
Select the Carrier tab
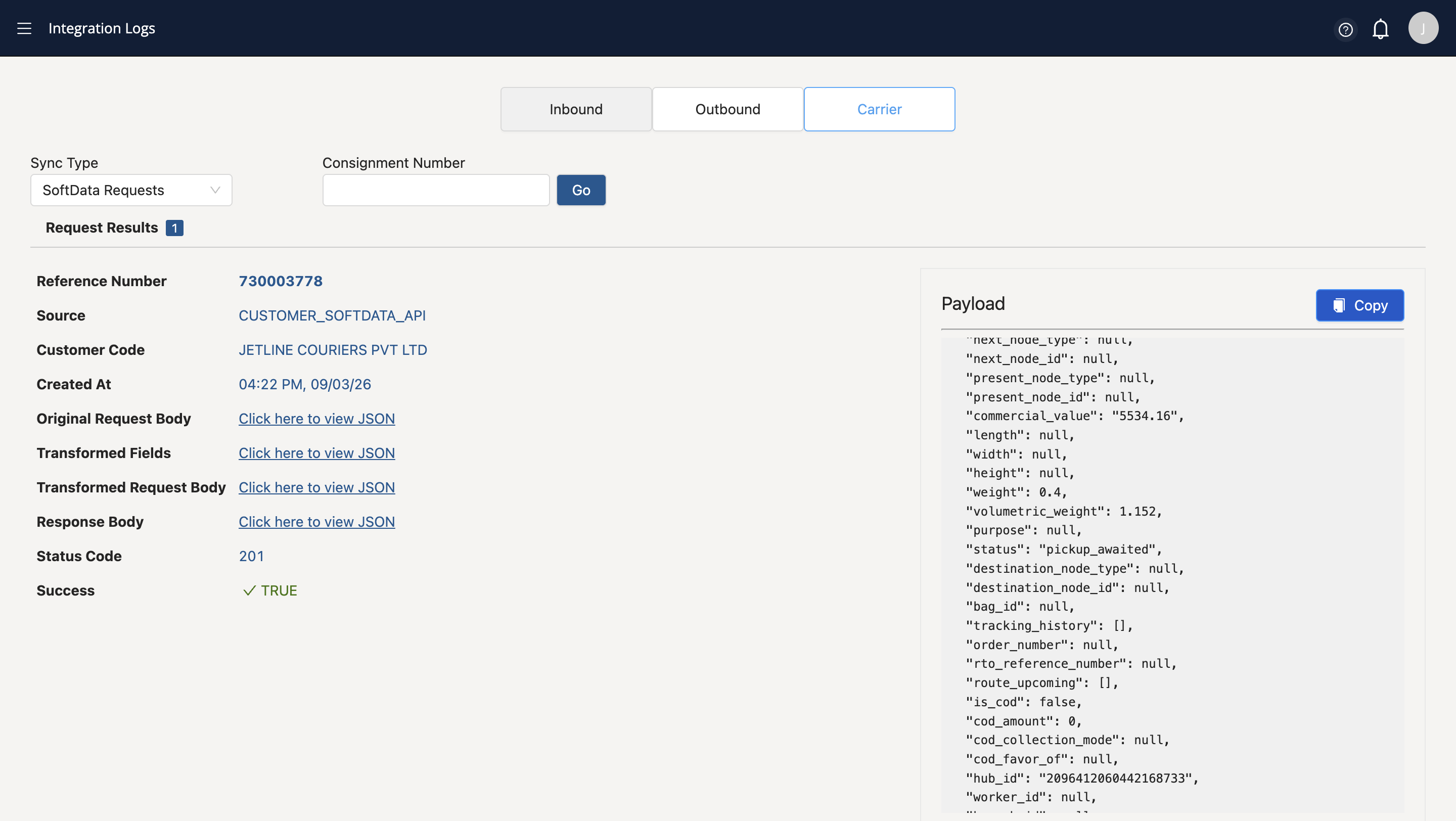coord(879,109)
